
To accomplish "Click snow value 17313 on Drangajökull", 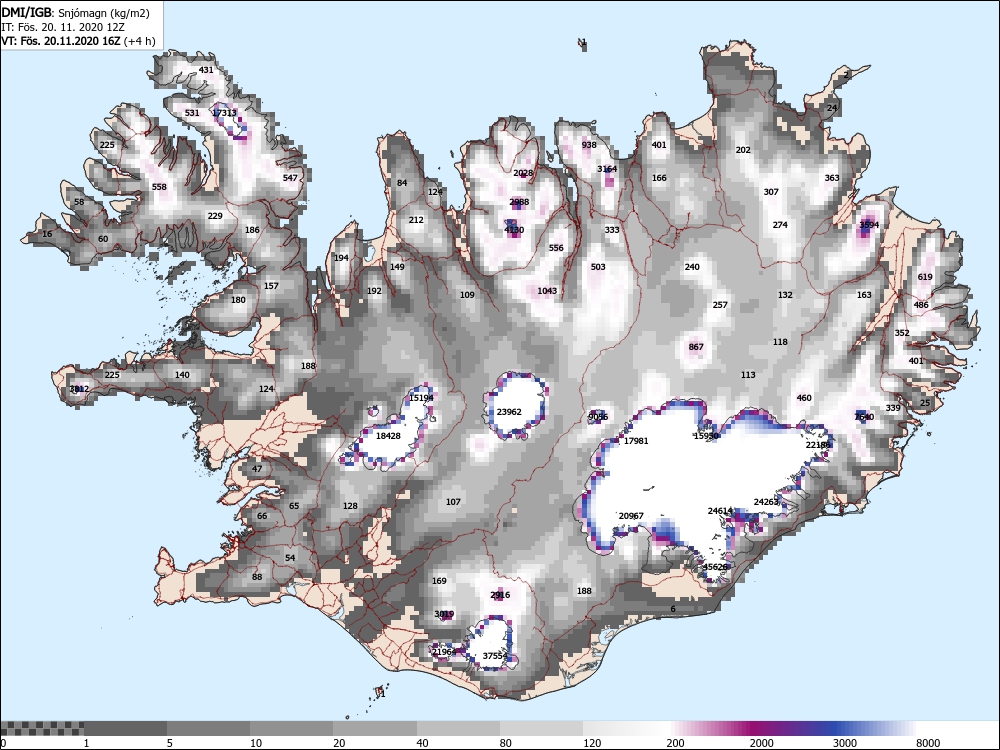I will click(224, 113).
